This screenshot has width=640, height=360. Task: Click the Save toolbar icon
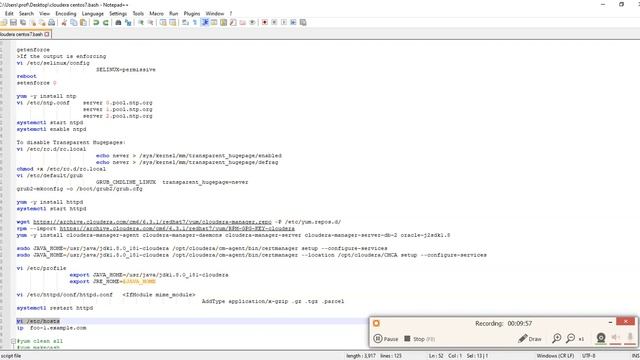click(x=13, y=22)
